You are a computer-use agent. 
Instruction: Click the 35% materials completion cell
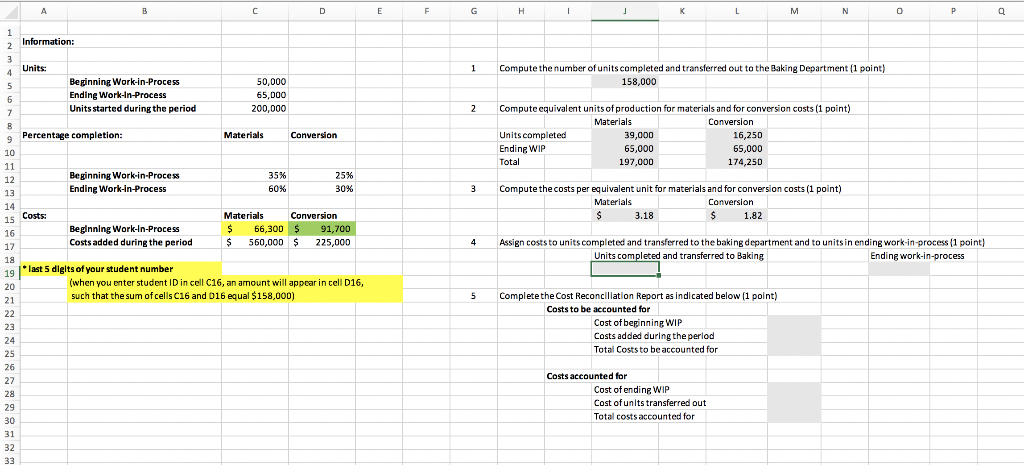tap(254, 175)
